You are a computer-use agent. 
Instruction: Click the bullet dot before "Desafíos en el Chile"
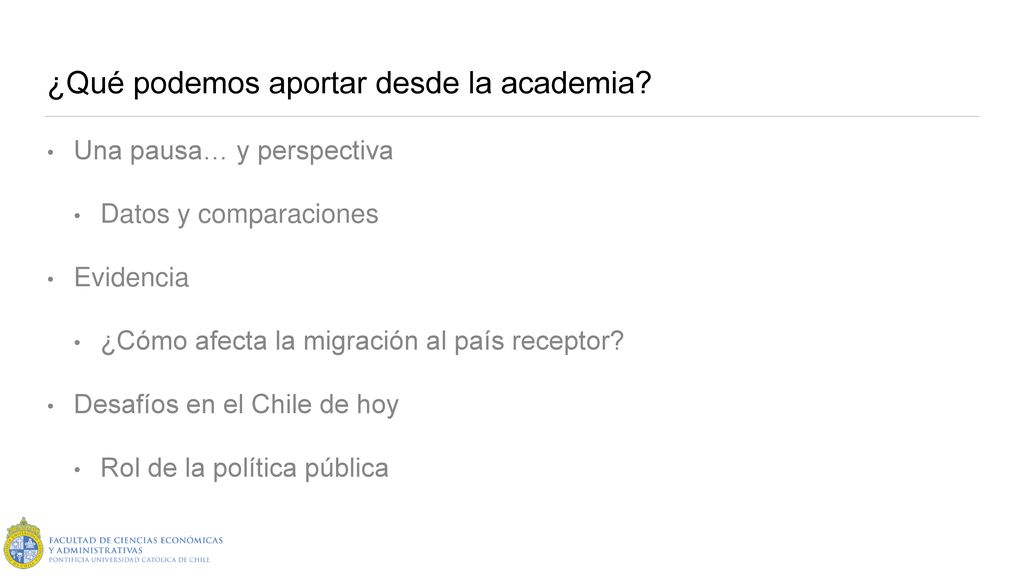coord(50,406)
